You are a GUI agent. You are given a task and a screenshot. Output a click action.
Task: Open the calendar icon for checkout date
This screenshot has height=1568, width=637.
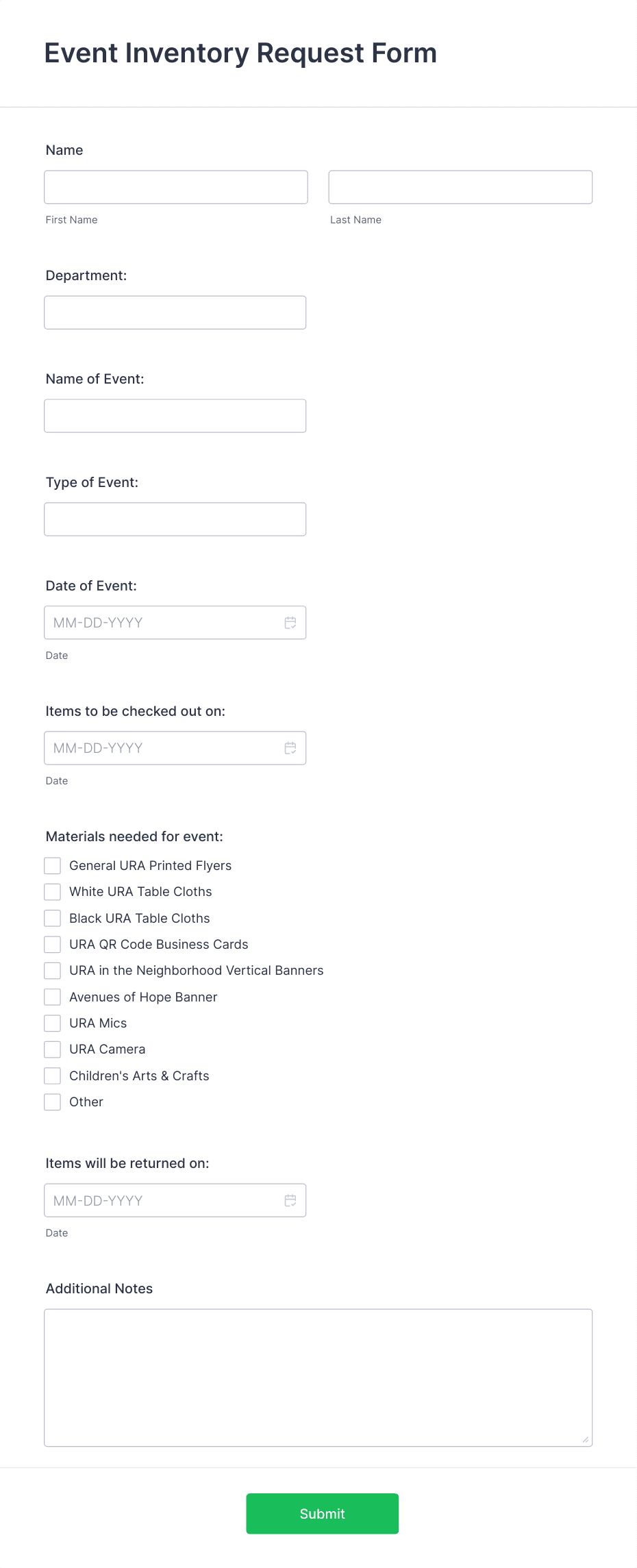click(290, 747)
